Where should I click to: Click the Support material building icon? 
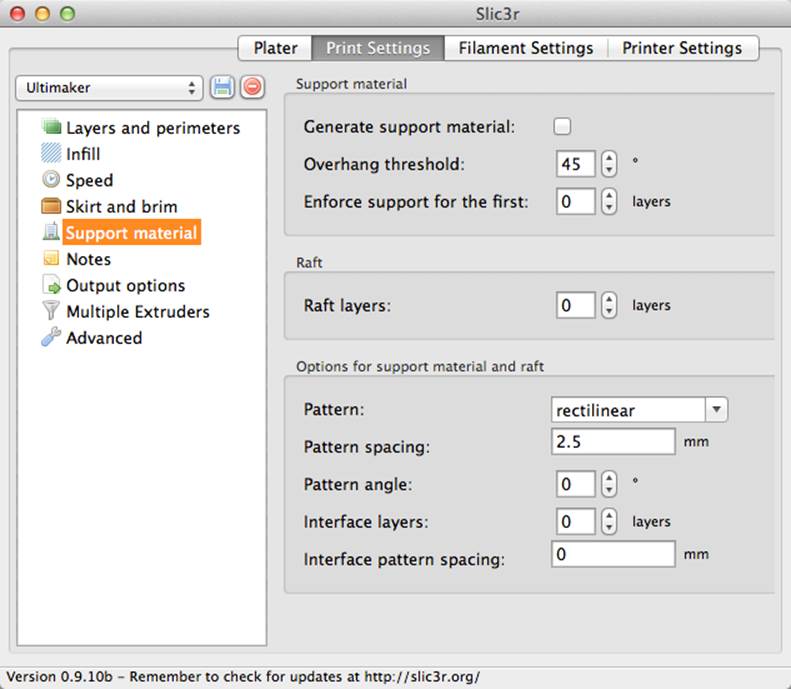point(51,232)
